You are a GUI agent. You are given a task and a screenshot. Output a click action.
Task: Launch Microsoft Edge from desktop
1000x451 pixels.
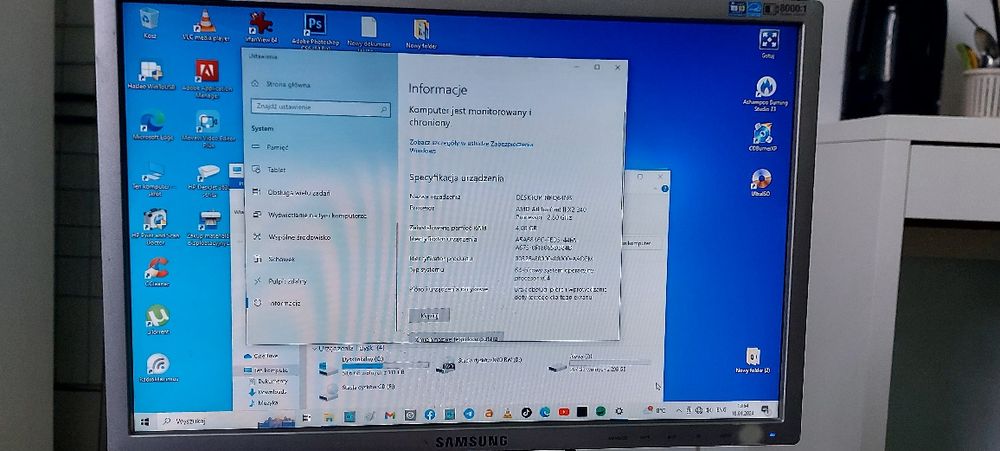click(x=153, y=125)
